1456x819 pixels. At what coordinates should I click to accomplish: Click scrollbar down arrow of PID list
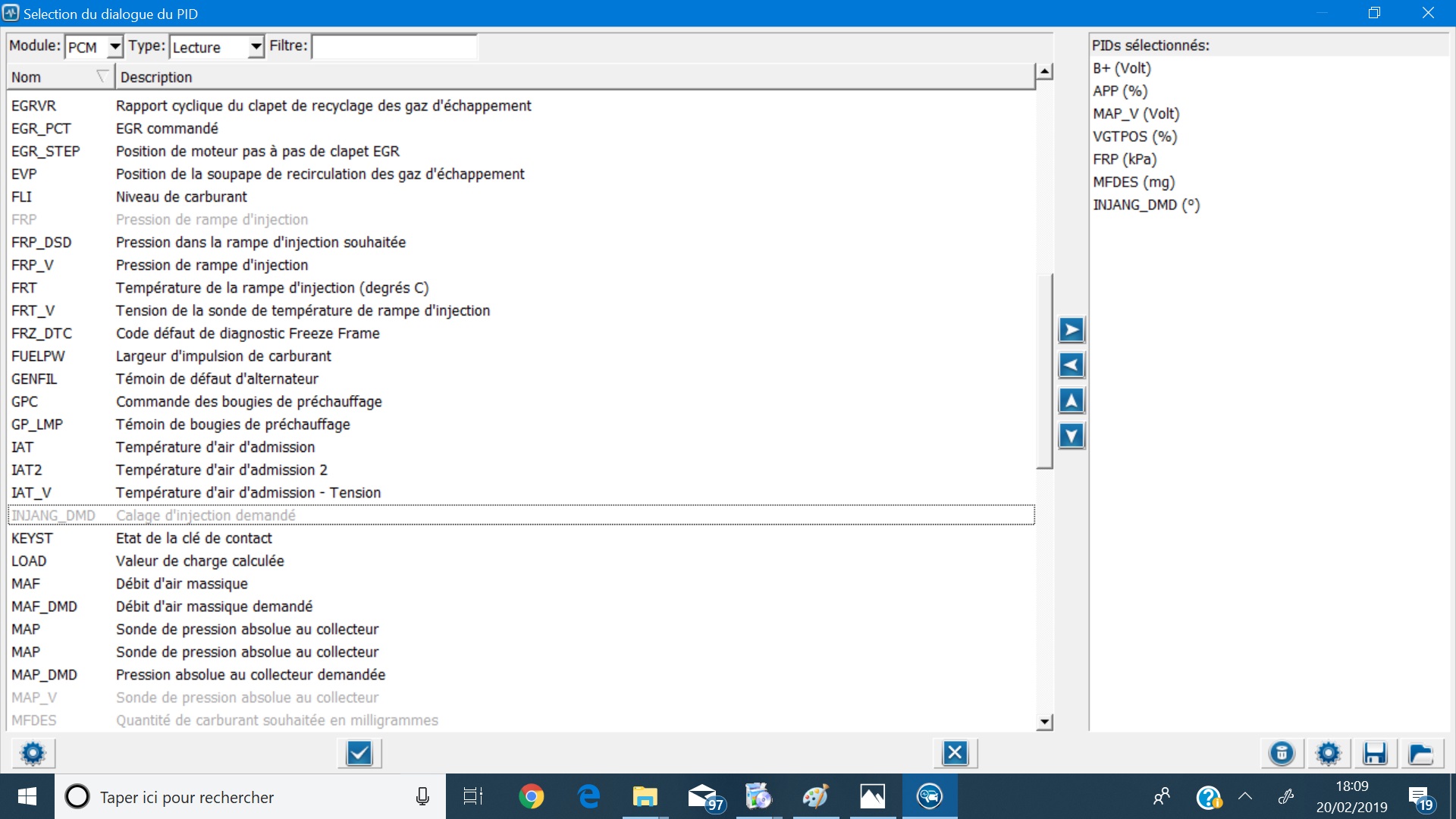tap(1045, 722)
